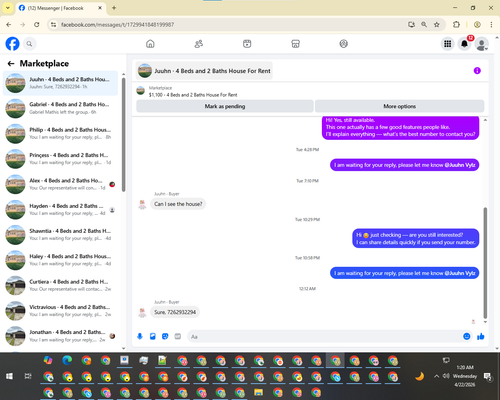Open the notifications bell
This screenshot has width=500, height=400.
point(464,44)
